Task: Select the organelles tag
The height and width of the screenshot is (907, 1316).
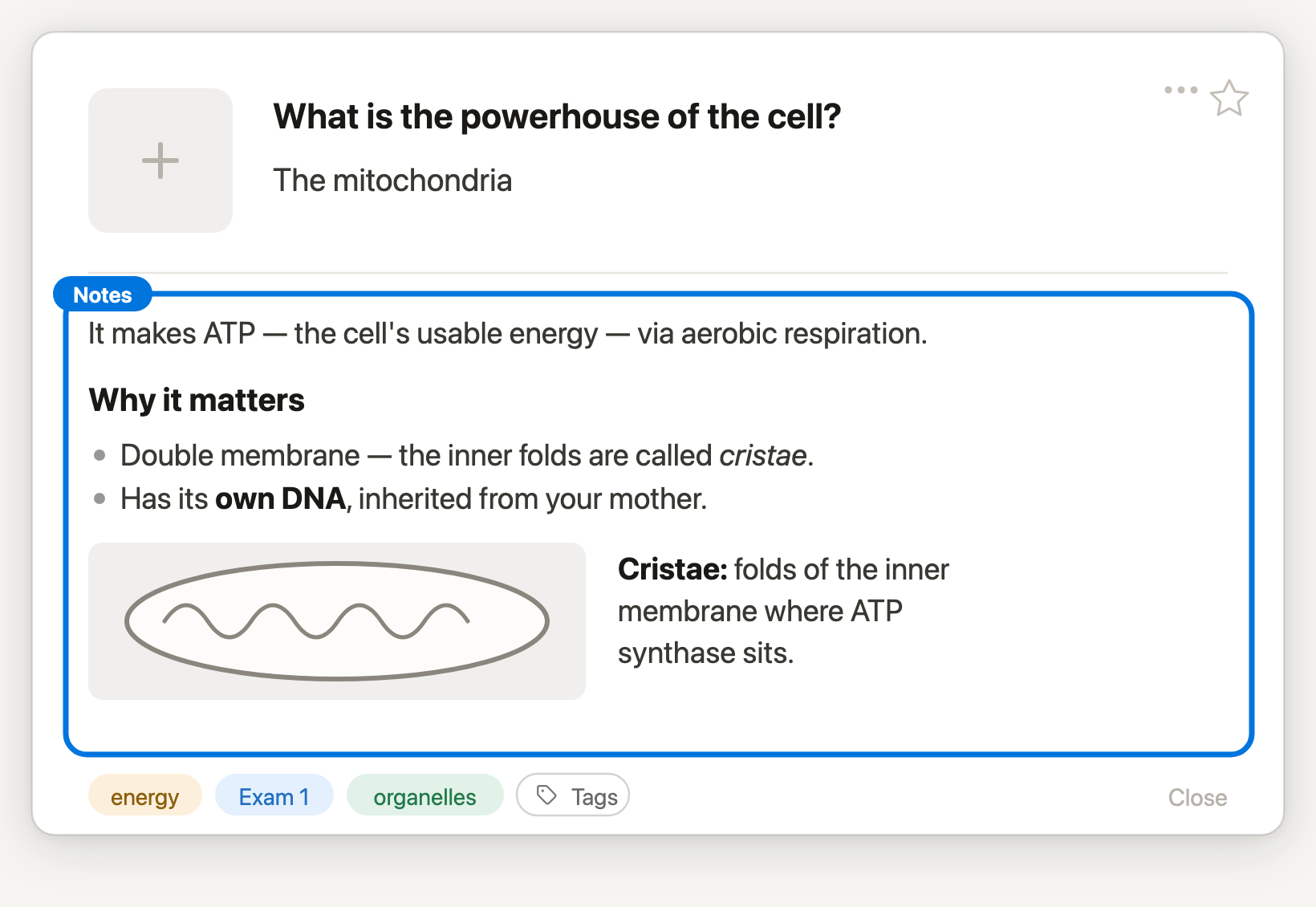Action: click(425, 795)
